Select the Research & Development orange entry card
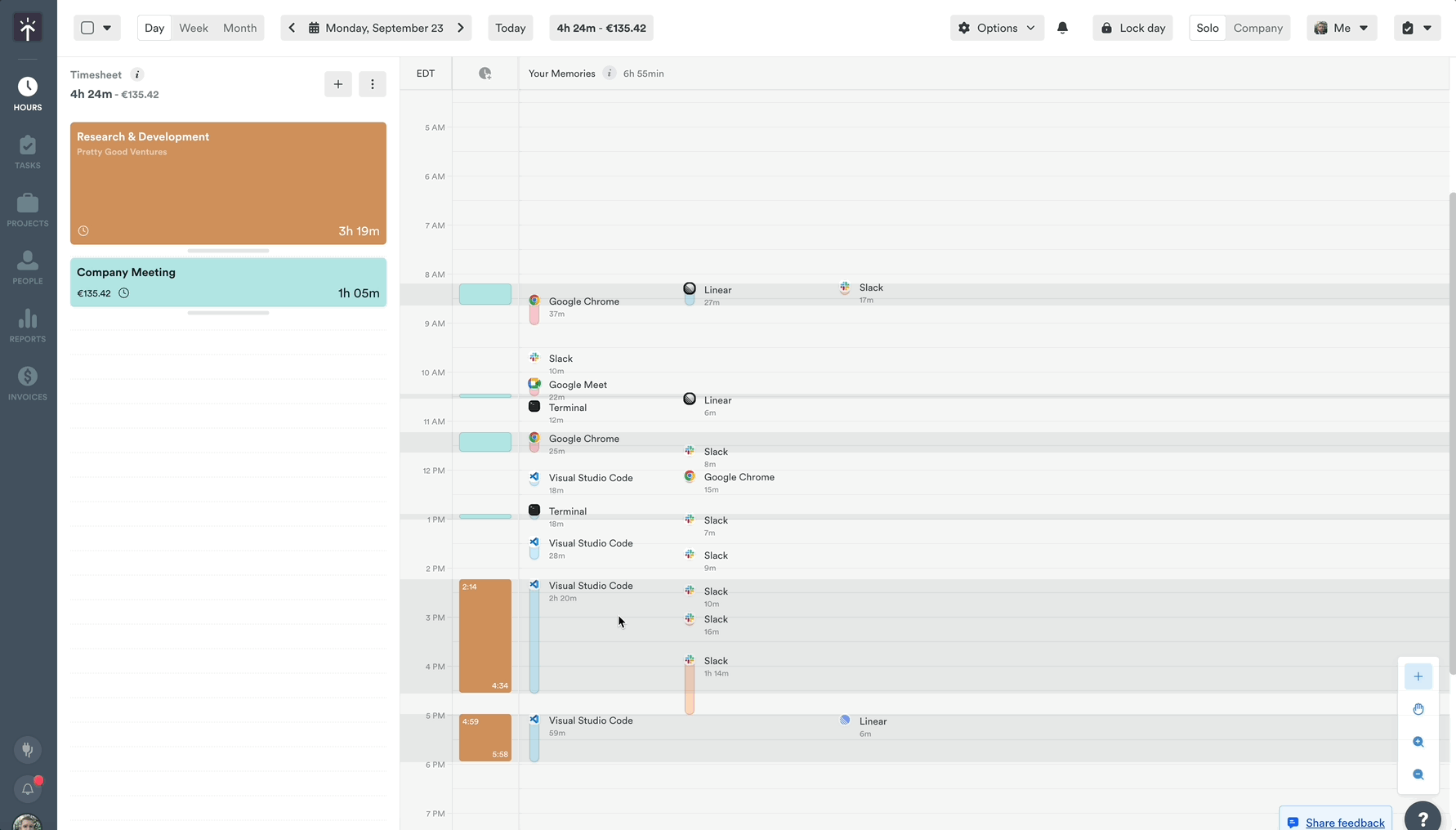The height and width of the screenshot is (830, 1456). click(228, 183)
